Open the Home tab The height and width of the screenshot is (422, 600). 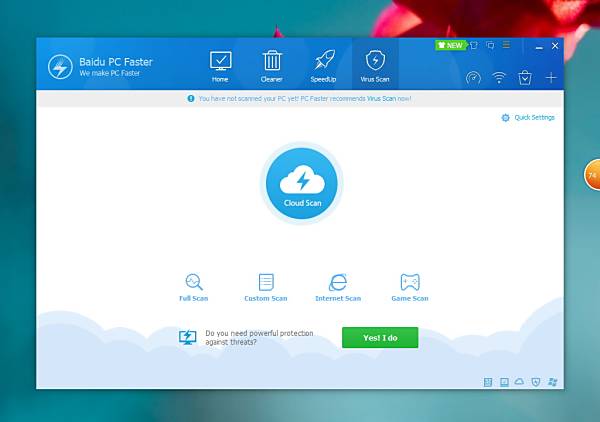click(x=220, y=67)
